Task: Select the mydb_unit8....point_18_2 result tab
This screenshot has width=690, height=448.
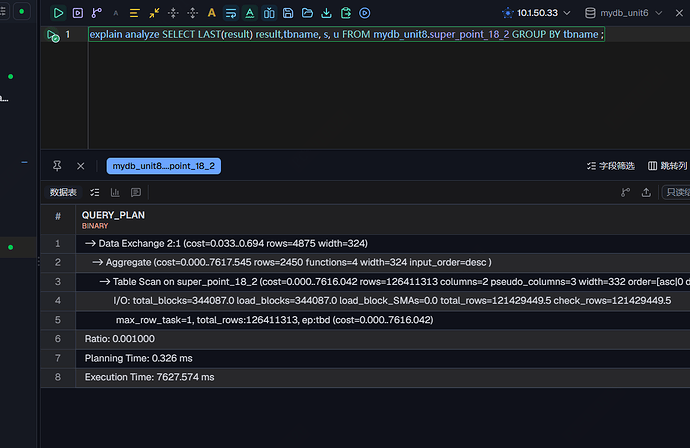Action: tap(164, 166)
